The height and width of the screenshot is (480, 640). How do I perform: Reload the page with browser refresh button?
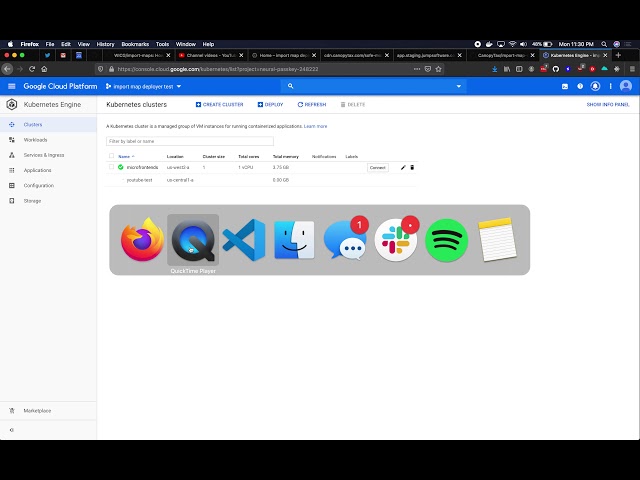[x=32, y=69]
